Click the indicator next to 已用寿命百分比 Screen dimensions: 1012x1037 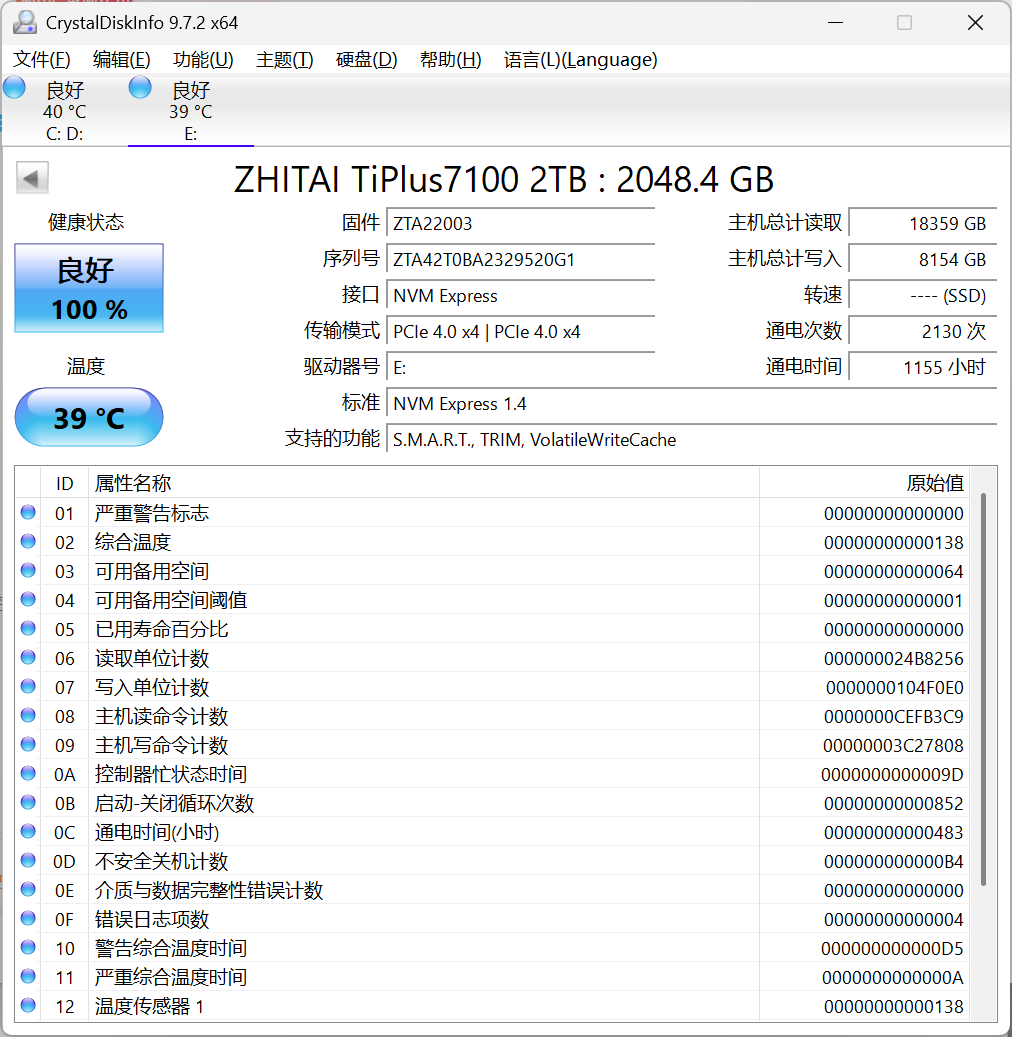point(29,629)
